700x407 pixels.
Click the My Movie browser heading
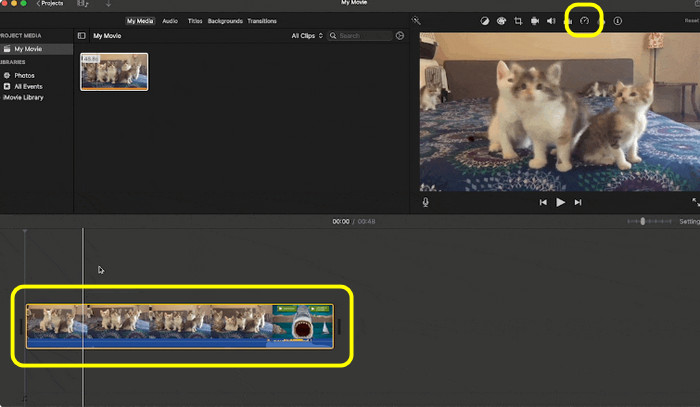pyautogui.click(x=107, y=36)
